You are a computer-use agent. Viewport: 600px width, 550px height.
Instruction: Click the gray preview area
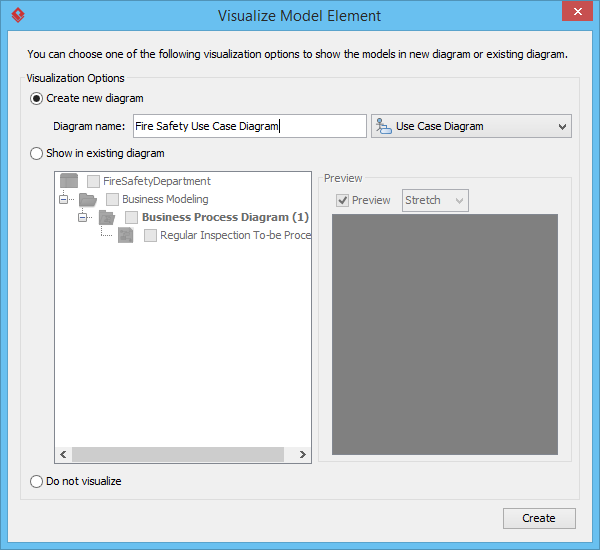445,335
